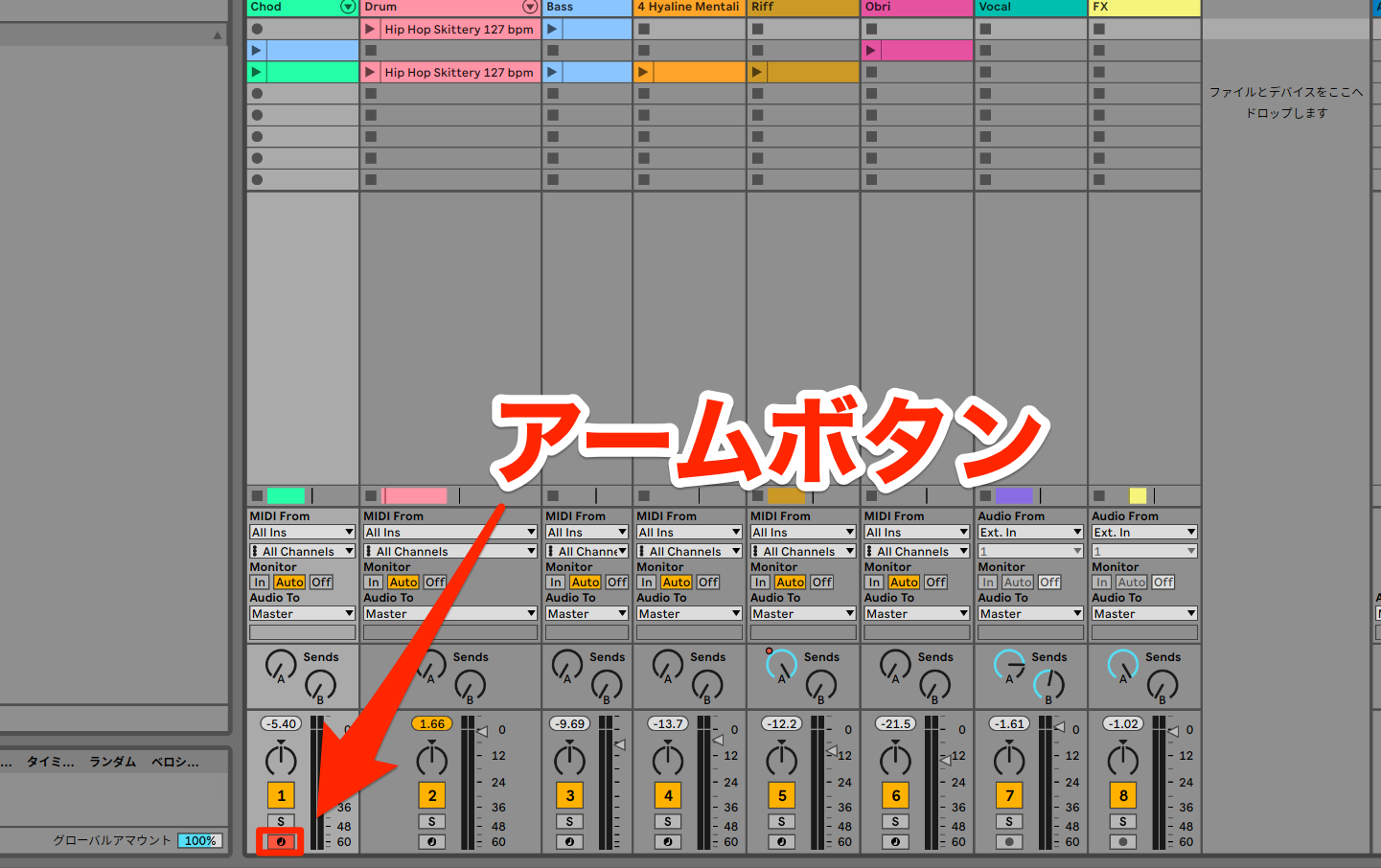Solo the Bass track
This screenshot has height=868, width=1381.
tap(569, 822)
